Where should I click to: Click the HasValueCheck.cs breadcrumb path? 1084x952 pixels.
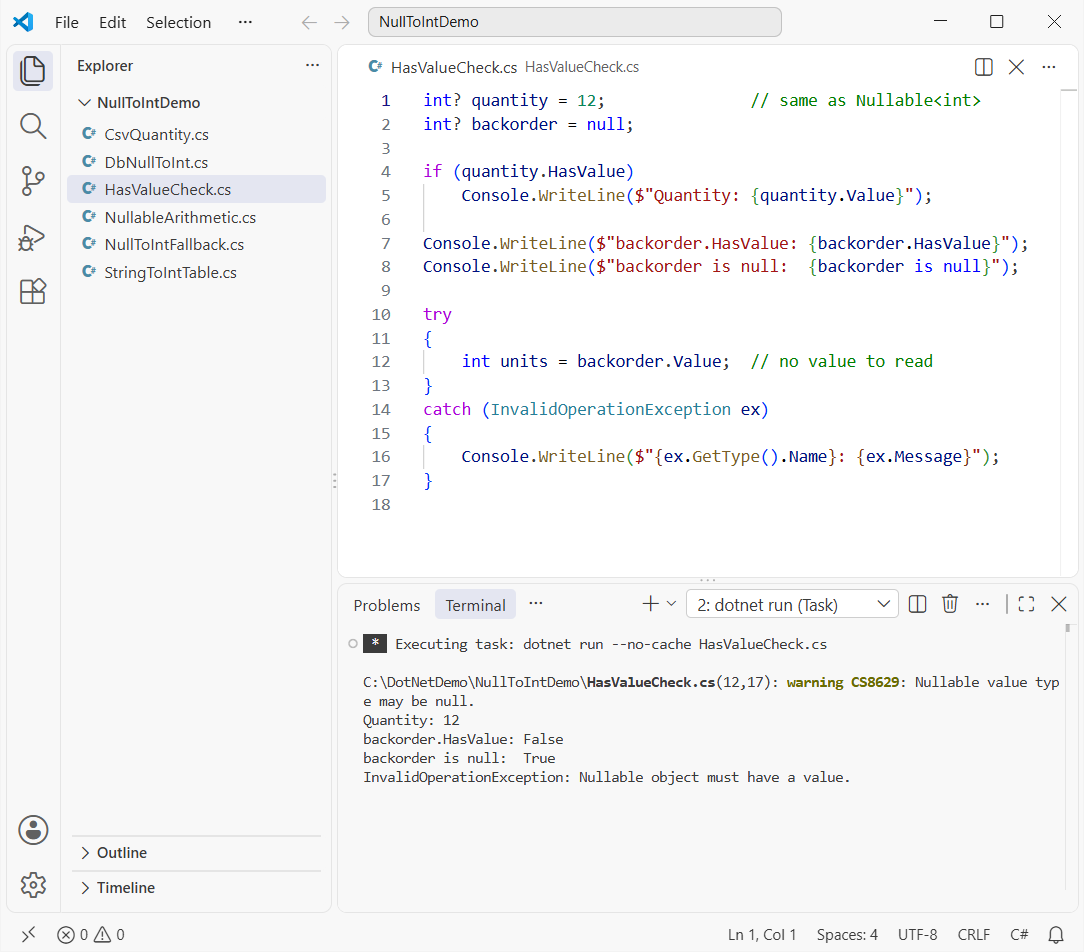(x=582, y=67)
